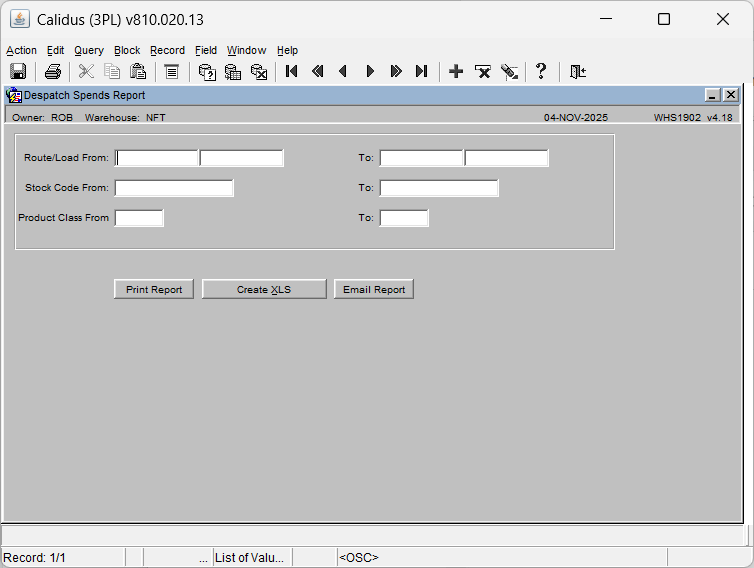This screenshot has height=568, width=754.
Task: Click the Print Report button
Action: coord(154,289)
